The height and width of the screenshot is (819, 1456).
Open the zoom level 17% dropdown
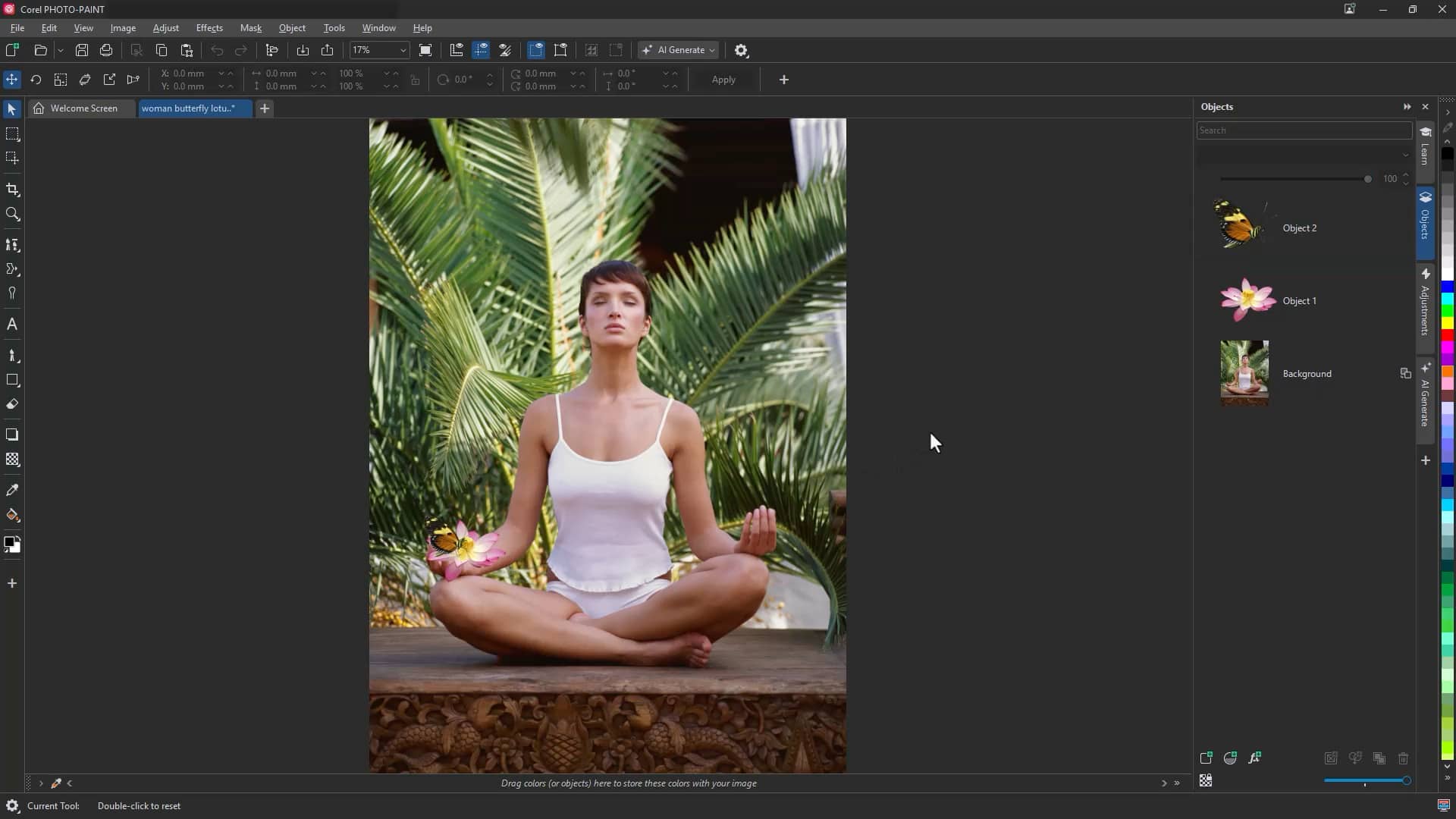coord(403,50)
